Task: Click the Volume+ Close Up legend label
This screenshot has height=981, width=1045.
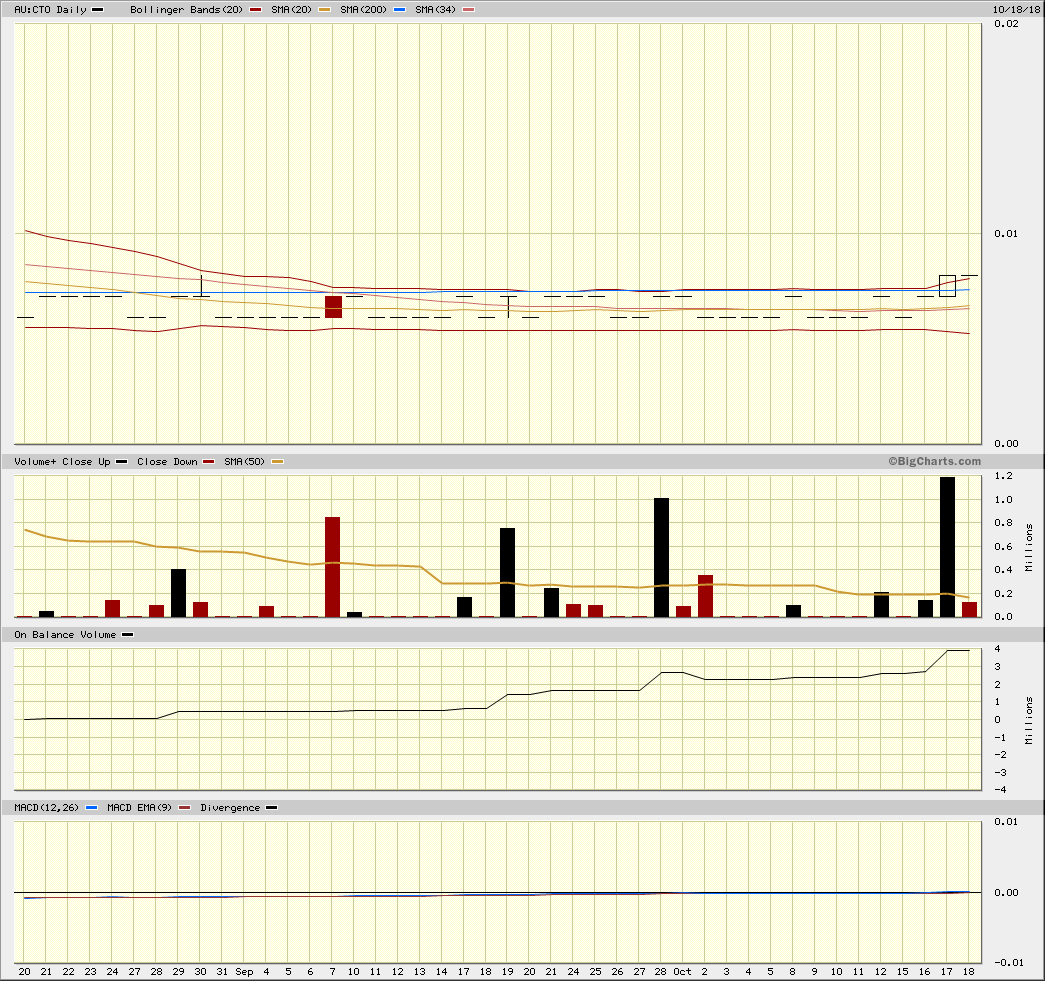Action: (63, 462)
